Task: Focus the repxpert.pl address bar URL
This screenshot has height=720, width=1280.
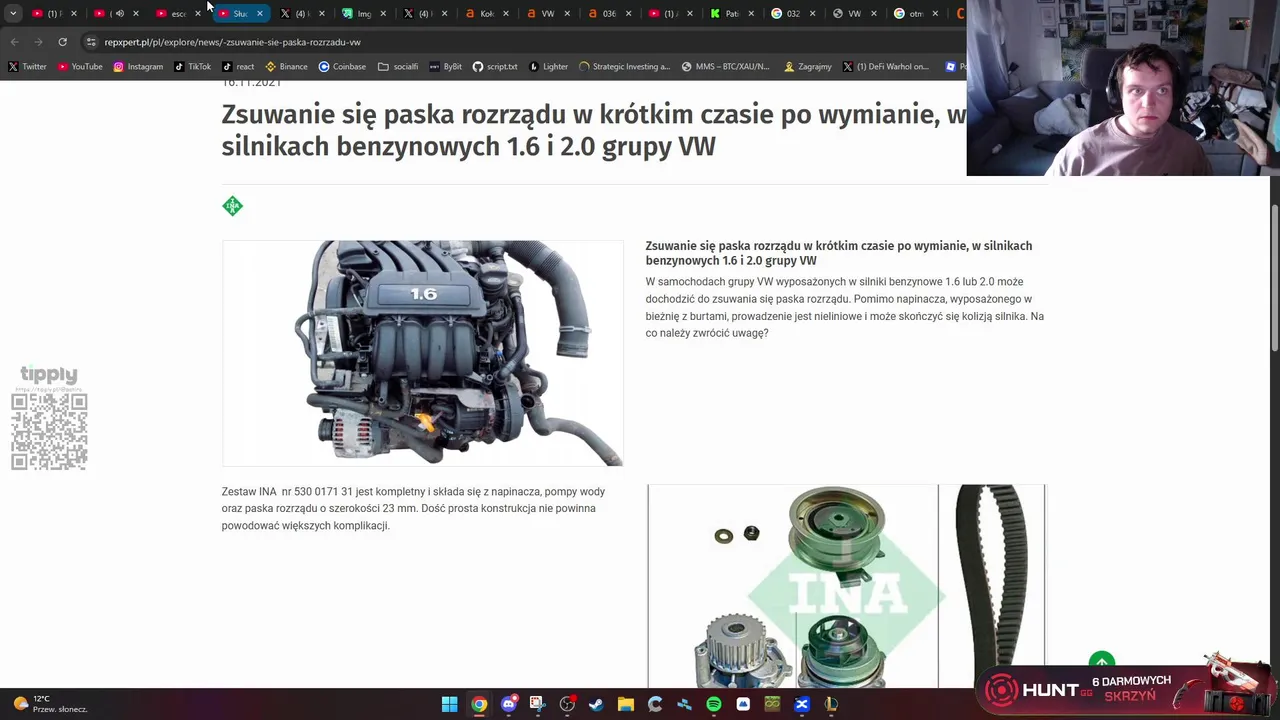Action: 232,42
